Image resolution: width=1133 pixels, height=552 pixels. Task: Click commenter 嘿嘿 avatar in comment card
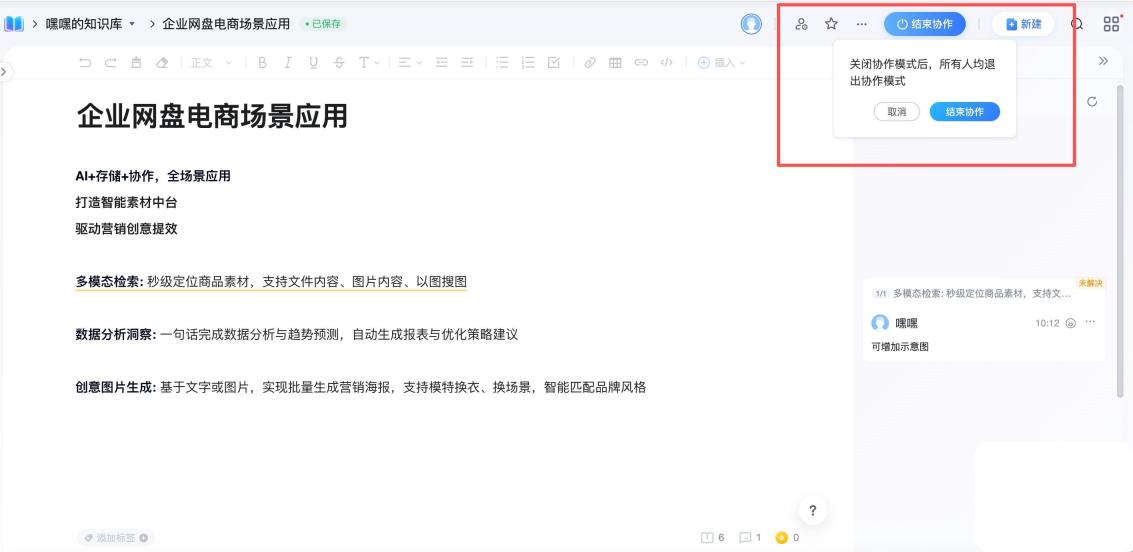(880, 323)
